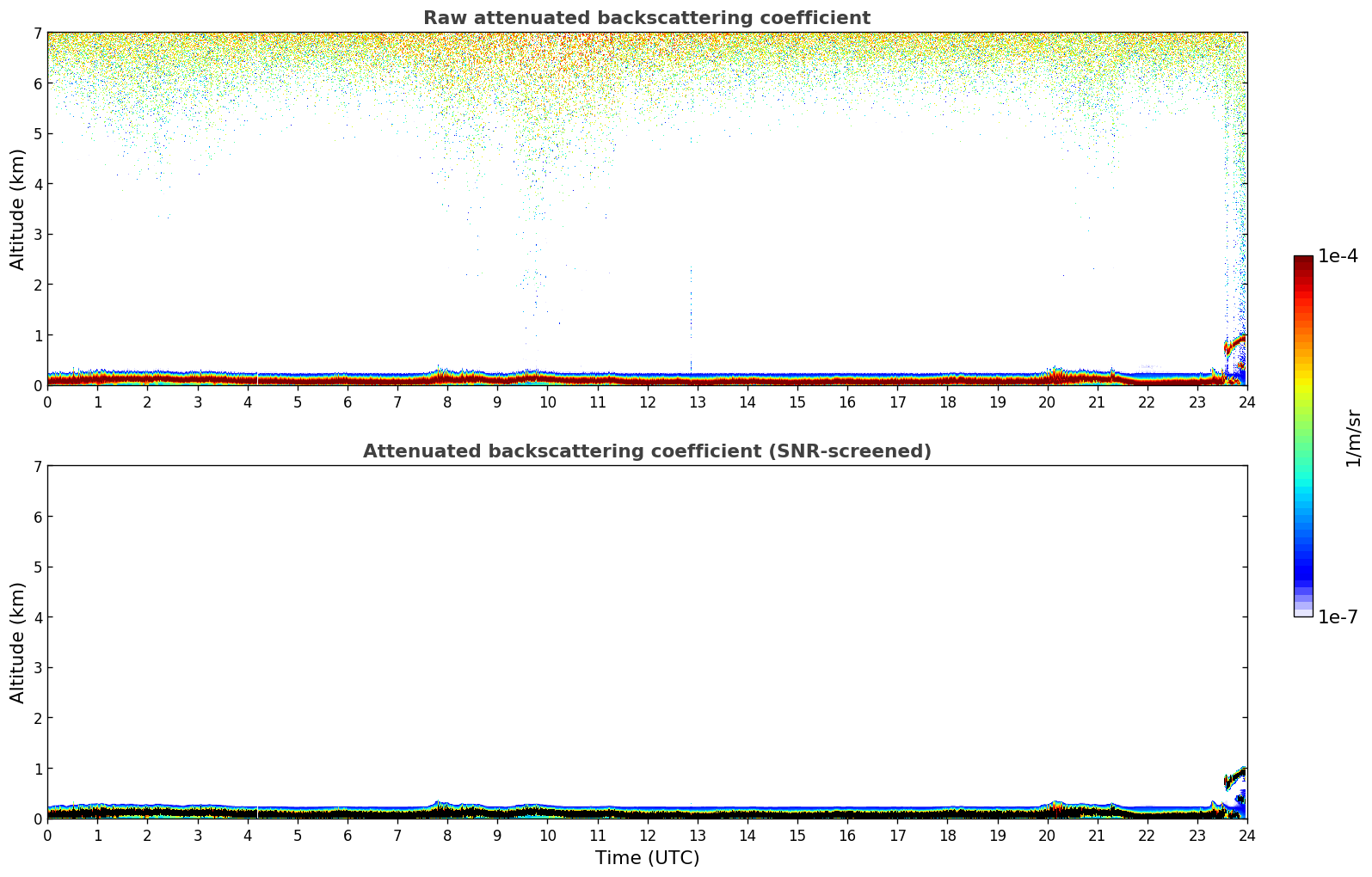Click the '1e-7' colorbar minimum label
The width and height of the screenshot is (1372, 877).
[1338, 616]
